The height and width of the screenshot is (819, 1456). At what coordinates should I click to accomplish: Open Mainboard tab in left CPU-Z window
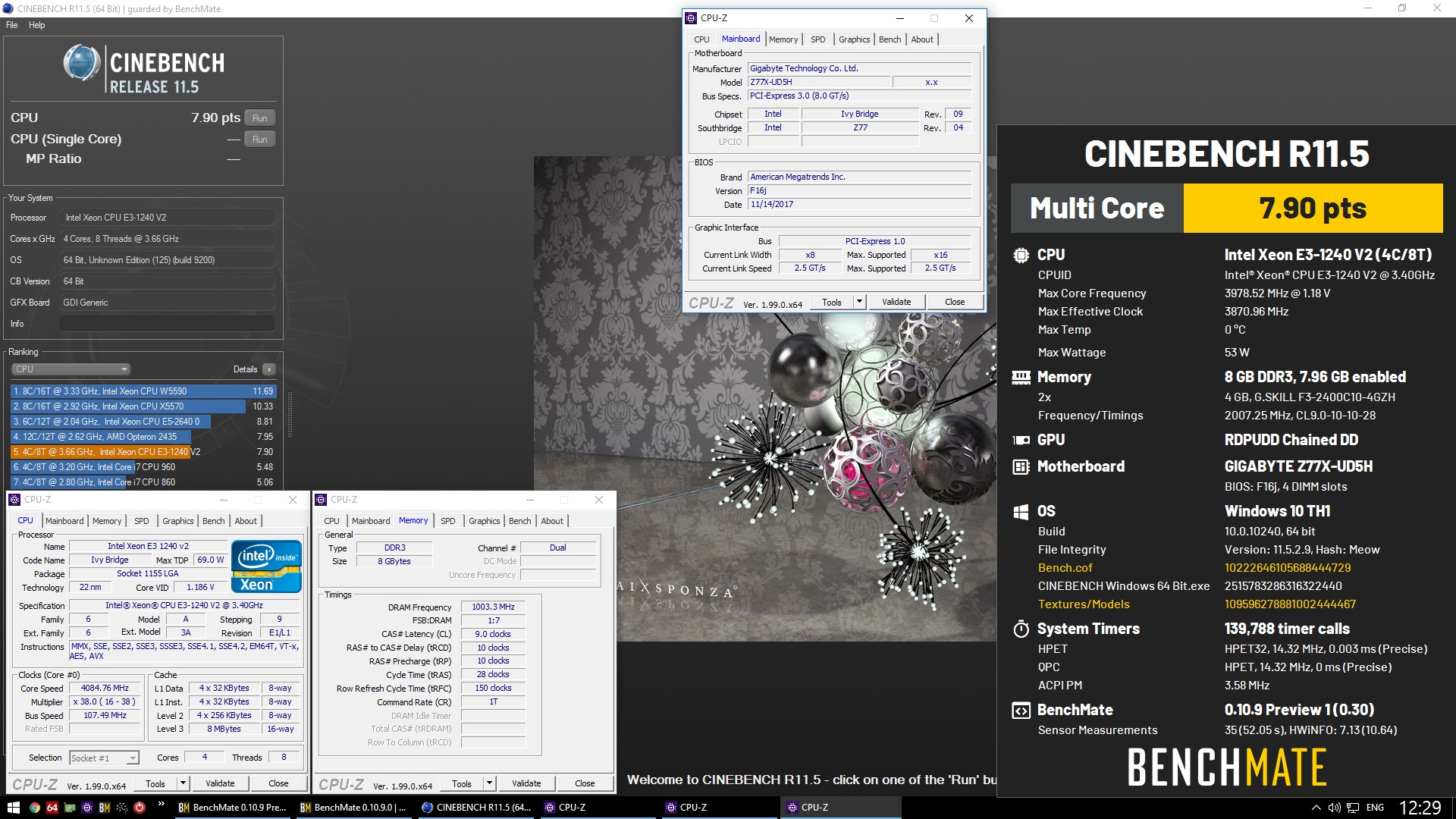64,521
